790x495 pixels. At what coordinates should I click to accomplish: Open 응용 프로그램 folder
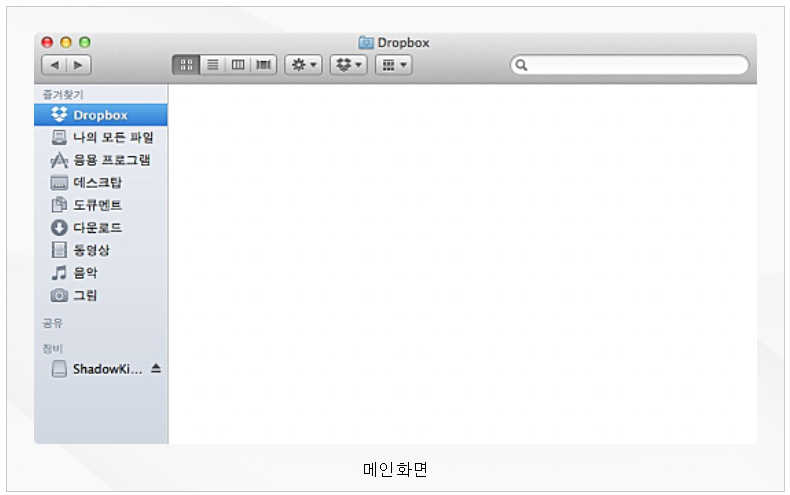tap(101, 160)
